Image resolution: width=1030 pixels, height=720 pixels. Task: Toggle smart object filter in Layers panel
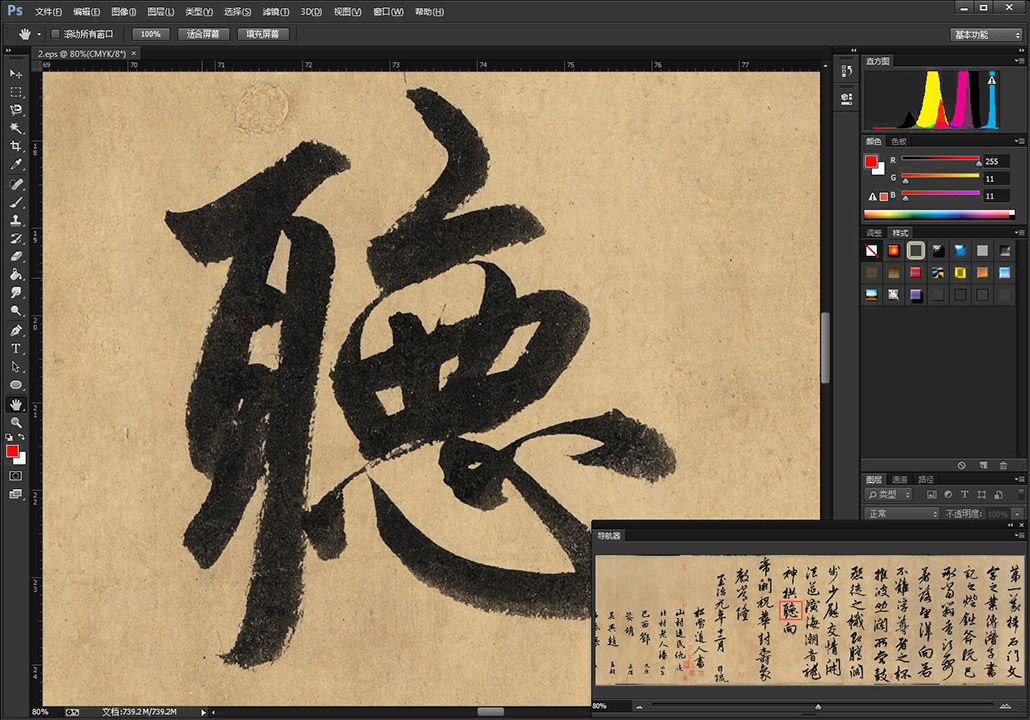(x=998, y=495)
